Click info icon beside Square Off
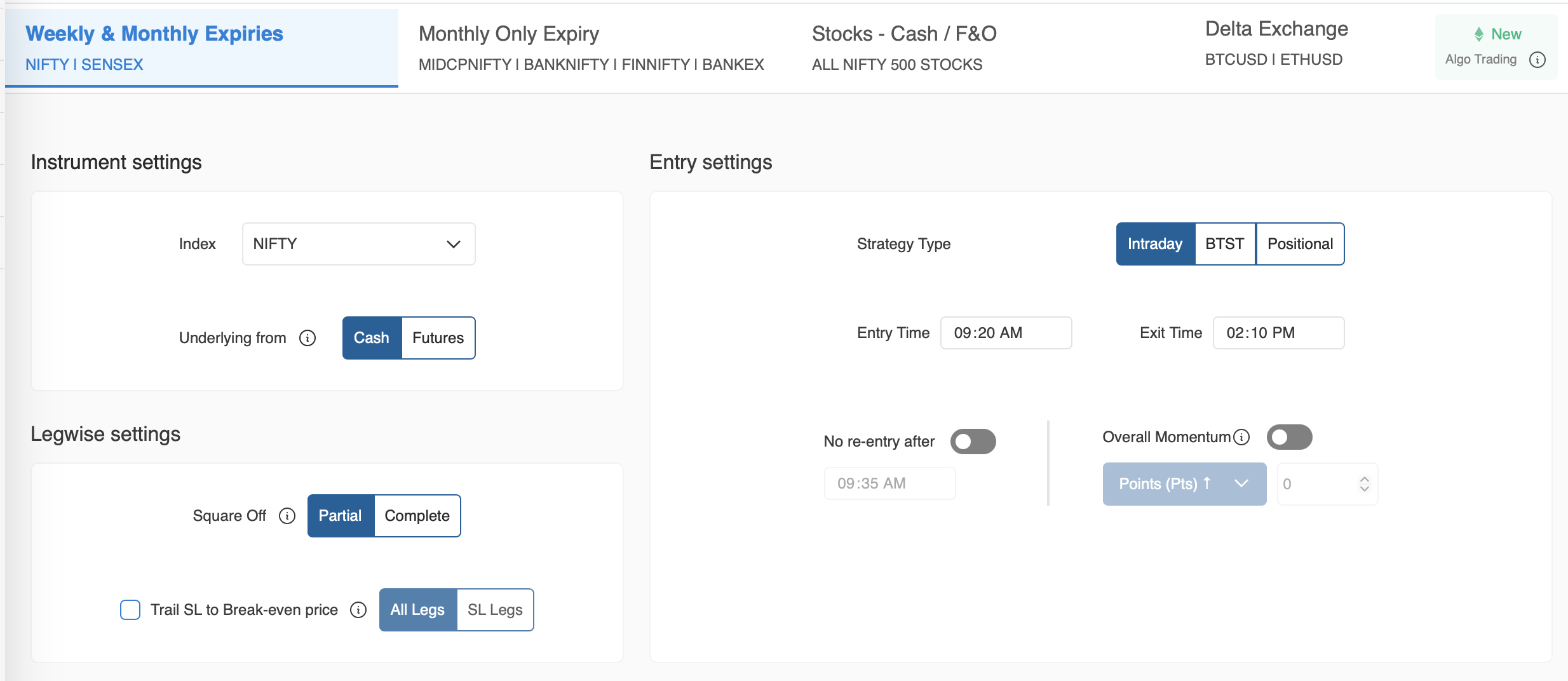Viewport: 1568px width, 681px height. (x=287, y=516)
